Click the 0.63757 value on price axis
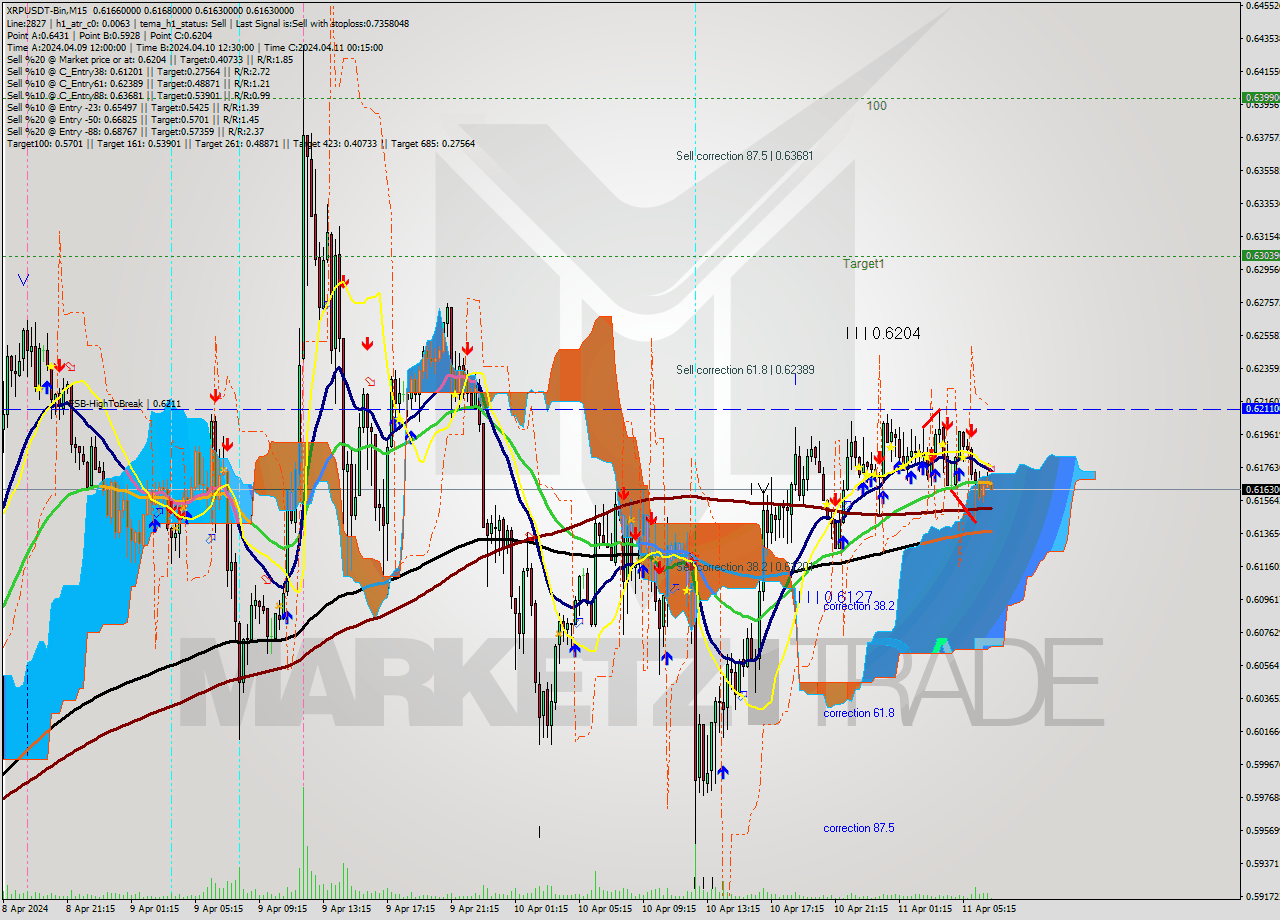Viewport: 1280px width, 920px height. click(1262, 137)
